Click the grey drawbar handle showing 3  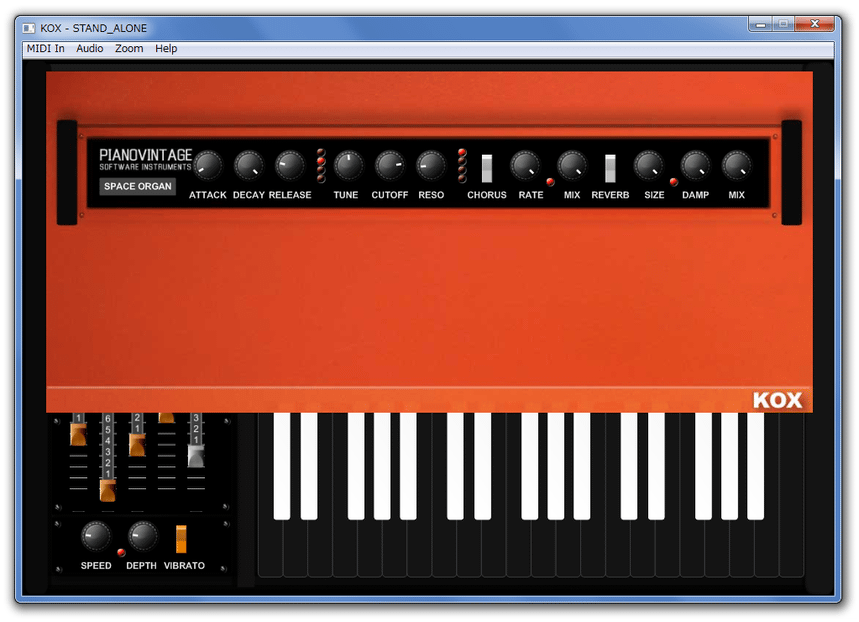(x=196, y=456)
